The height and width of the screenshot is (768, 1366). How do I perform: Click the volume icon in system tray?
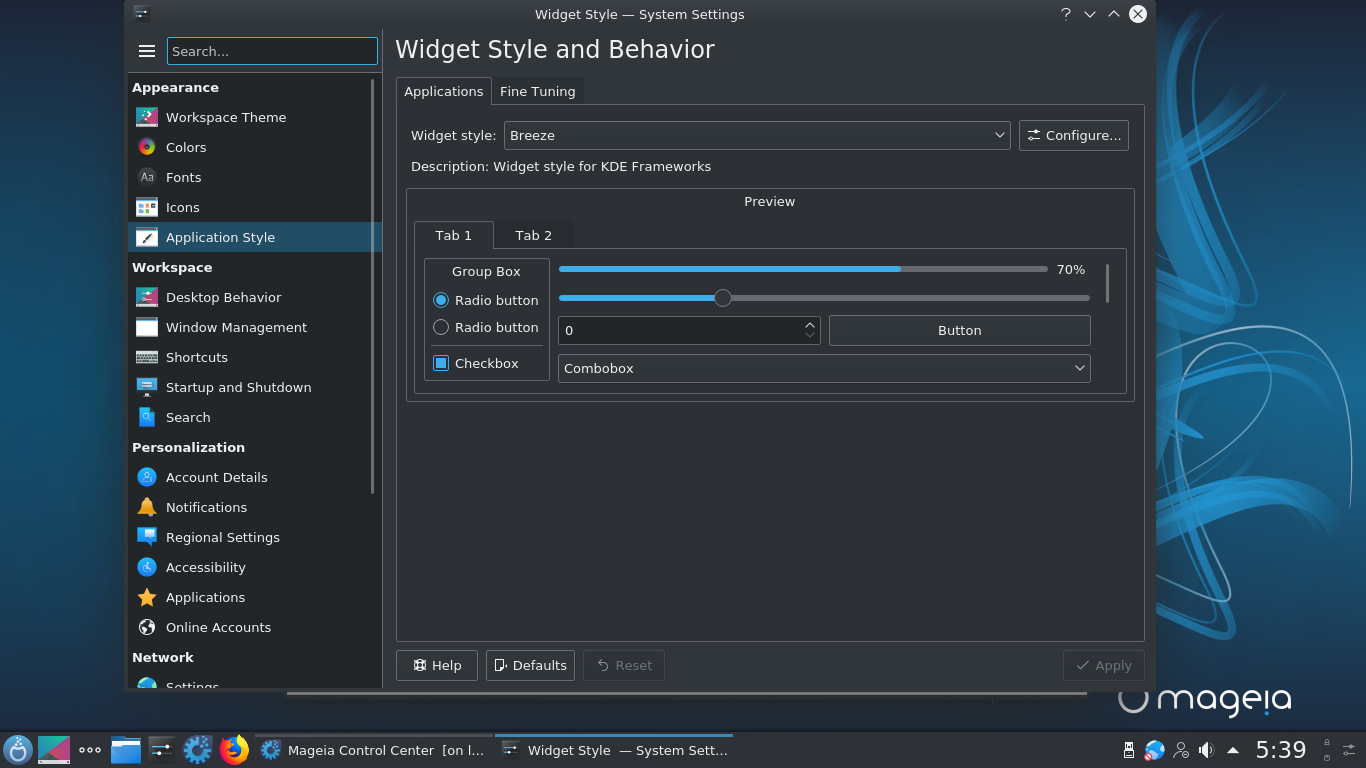click(1207, 750)
